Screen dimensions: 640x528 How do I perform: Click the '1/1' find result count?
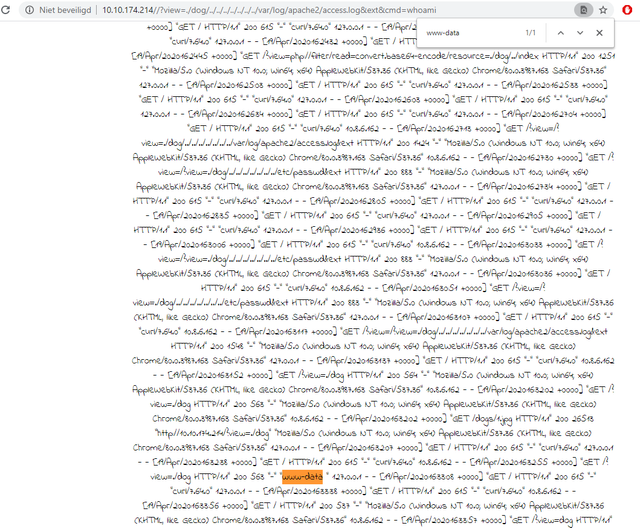(530, 33)
